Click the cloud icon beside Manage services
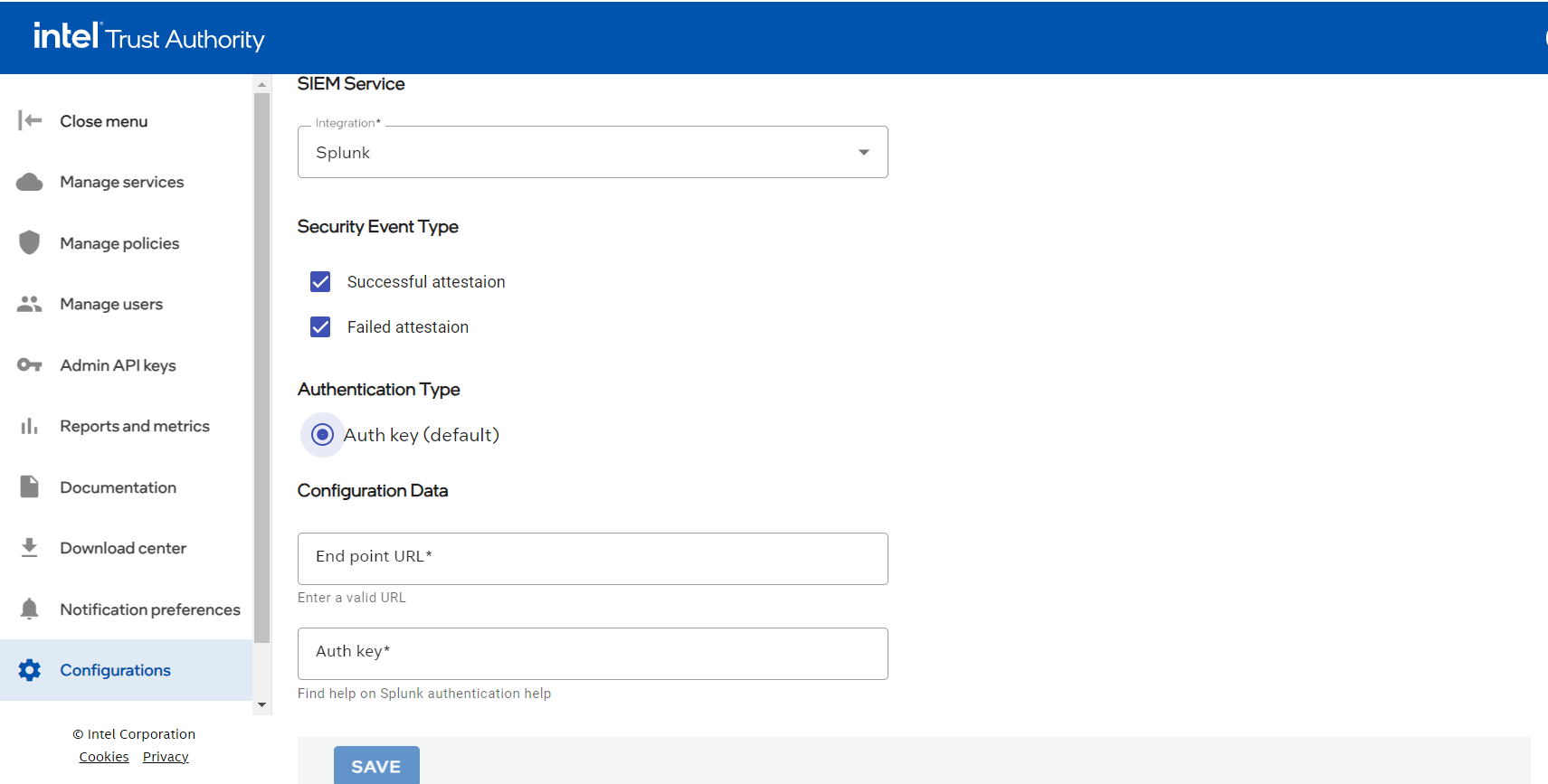Screen dimensions: 1548x784 [x=30, y=182]
